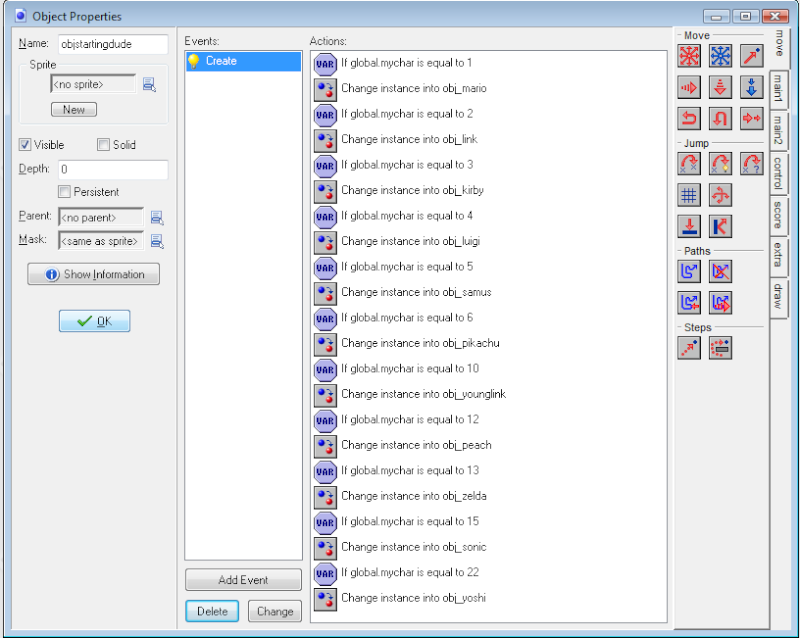
Task: Click the Depth input field
Action: [x=113, y=169]
